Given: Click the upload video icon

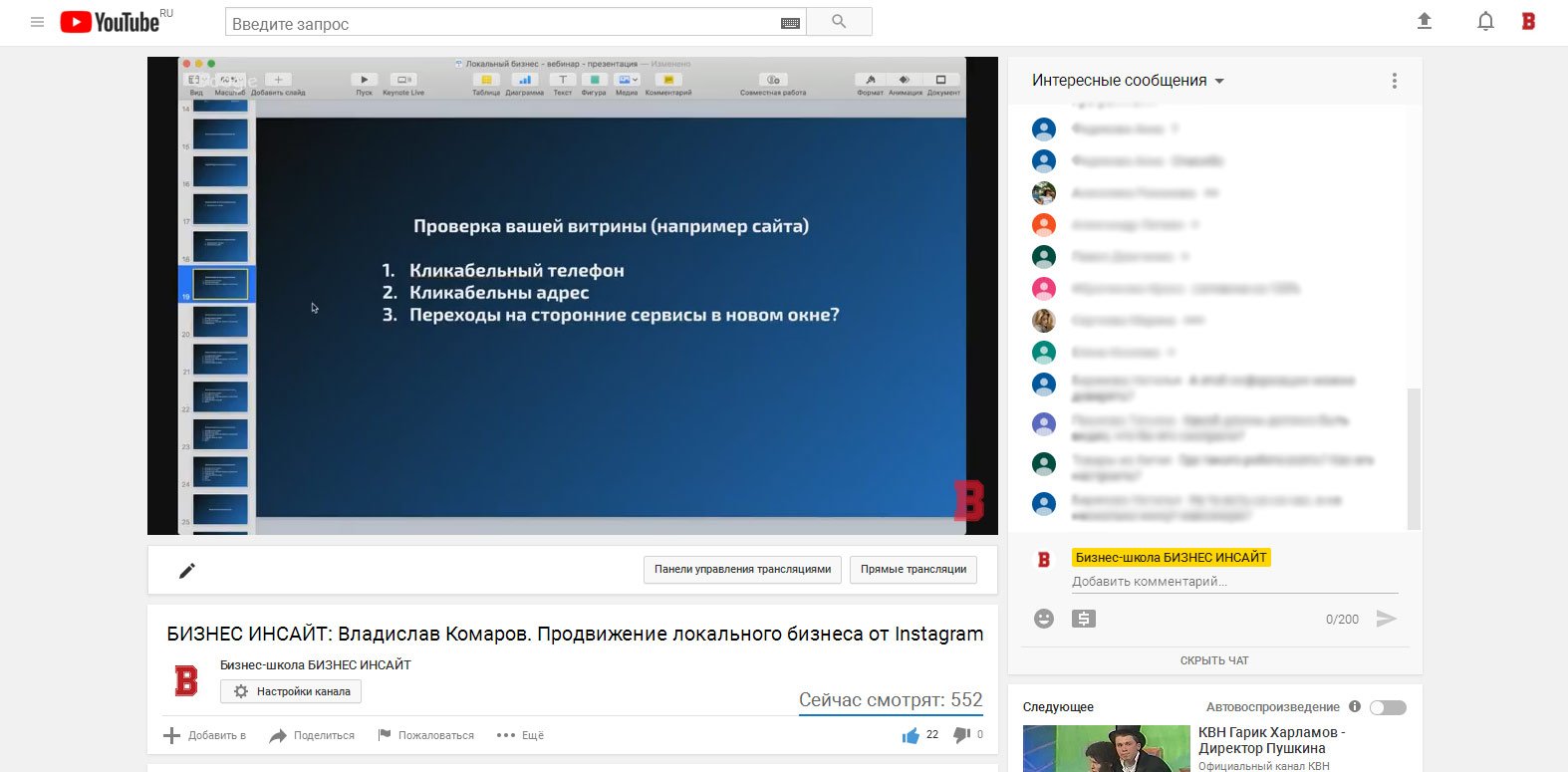Looking at the screenshot, I should tap(1424, 21).
